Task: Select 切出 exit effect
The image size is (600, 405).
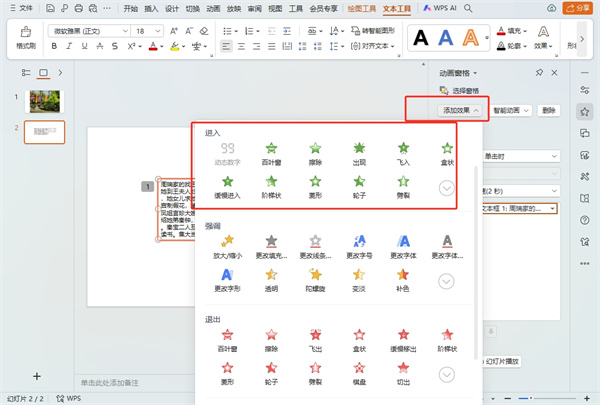Action: coord(403,373)
